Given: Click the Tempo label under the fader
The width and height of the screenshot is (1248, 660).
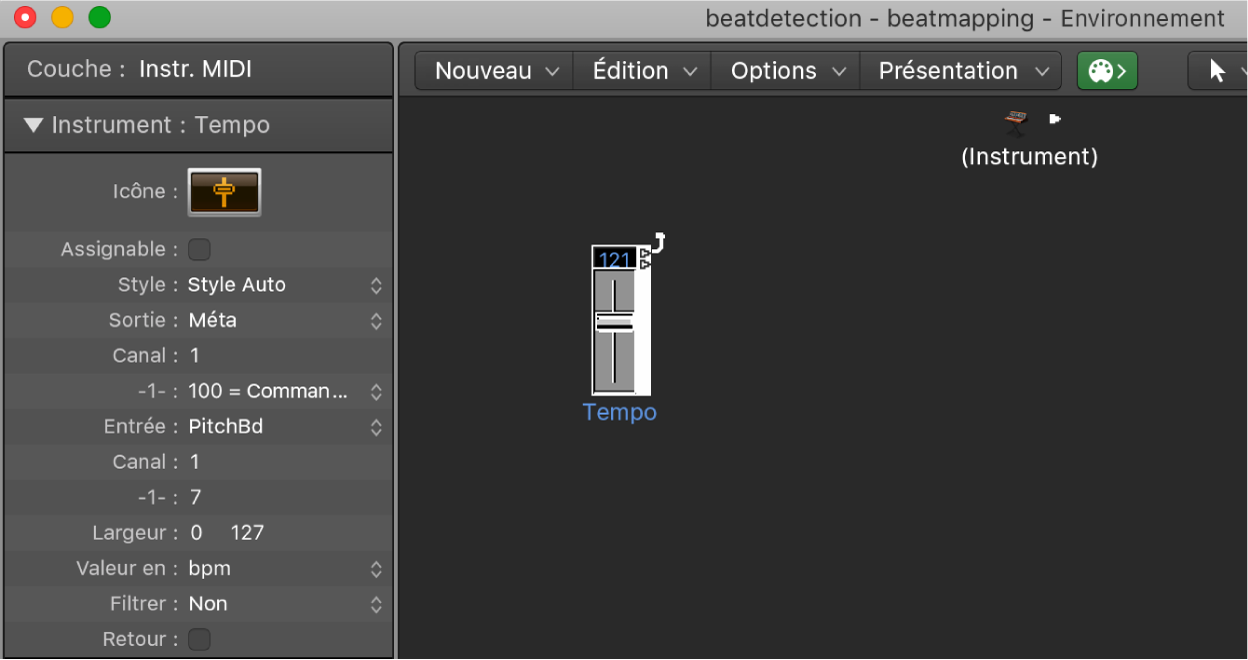Looking at the screenshot, I should pyautogui.click(x=620, y=413).
